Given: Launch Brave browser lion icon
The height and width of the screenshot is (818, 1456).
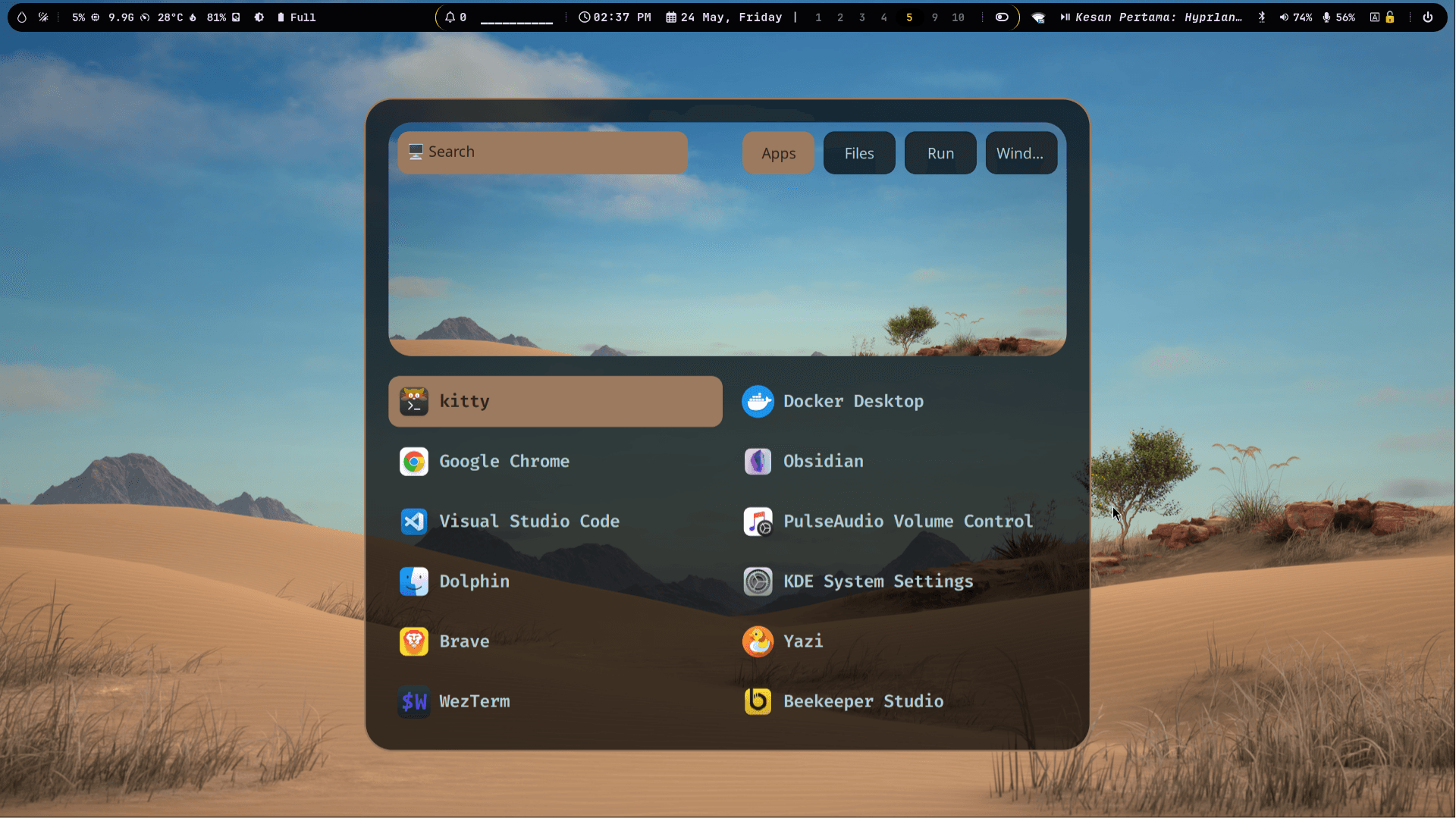Looking at the screenshot, I should pyautogui.click(x=414, y=642).
